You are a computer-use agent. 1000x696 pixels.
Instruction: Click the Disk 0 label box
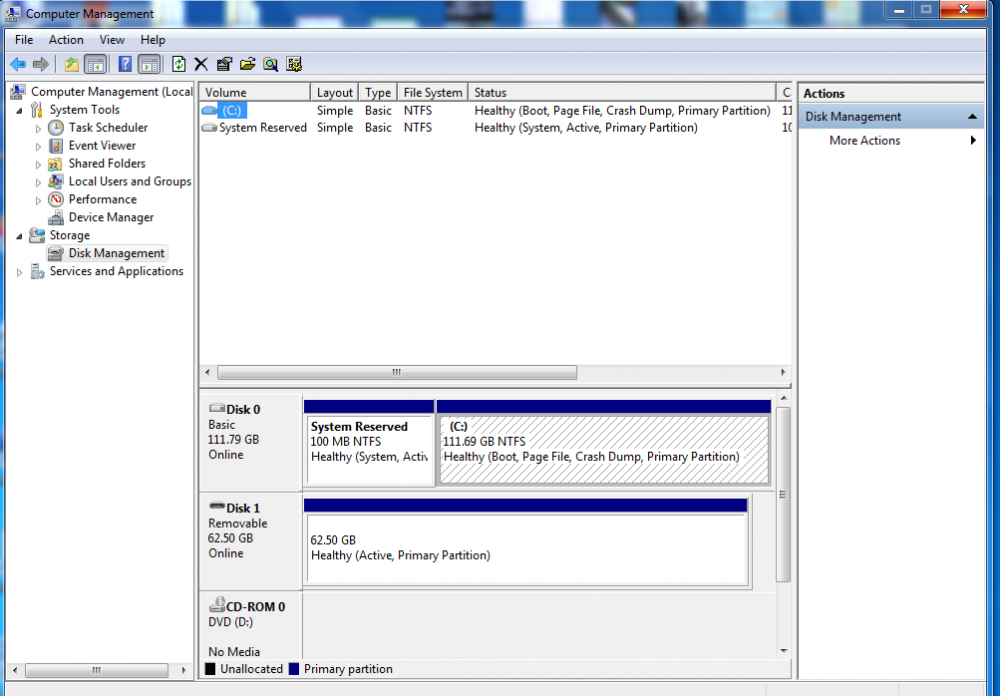[251, 443]
